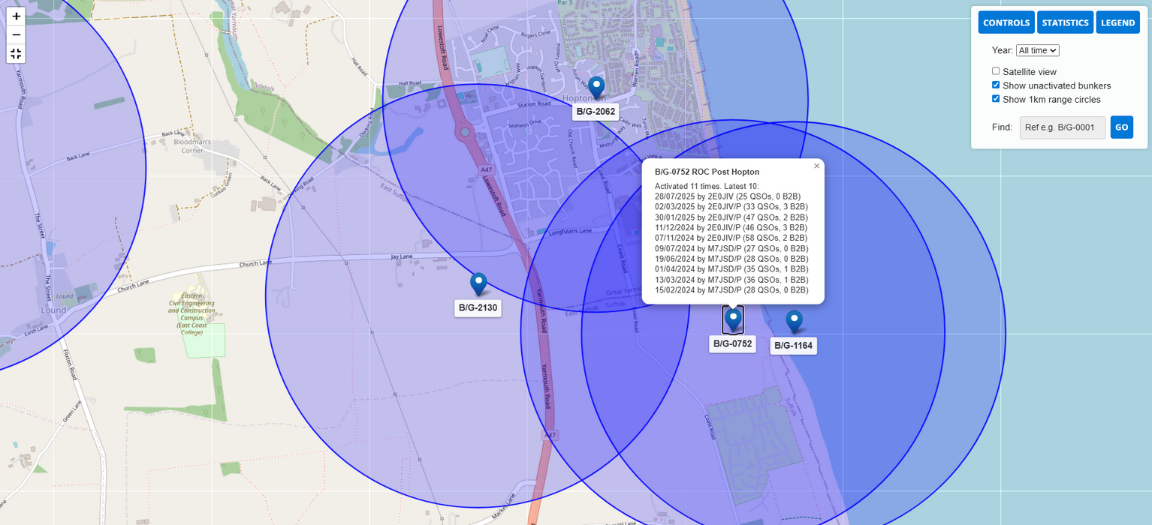Close the ROC Post Hopton popup
The width and height of the screenshot is (1152, 525).
coord(816,166)
